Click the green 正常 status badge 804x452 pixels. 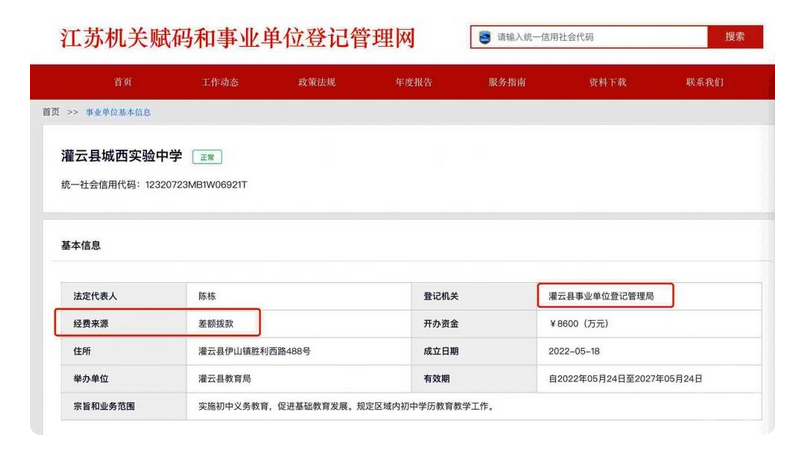207,157
